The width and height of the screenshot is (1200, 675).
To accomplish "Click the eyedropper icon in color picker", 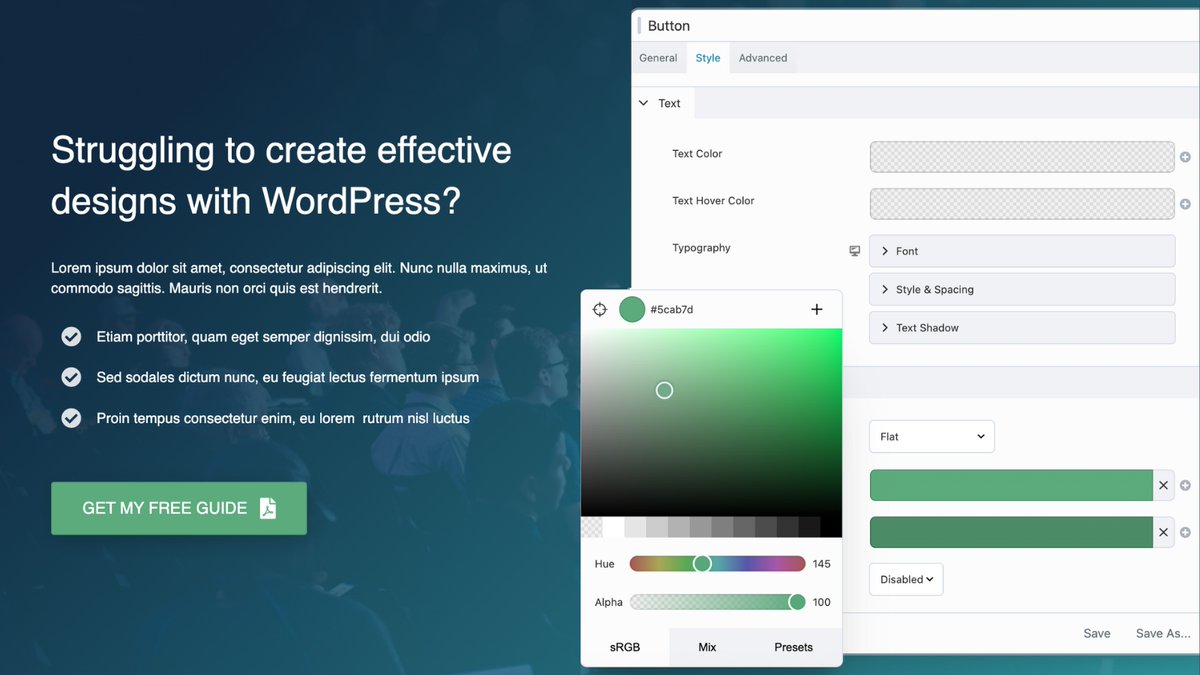I will point(600,310).
